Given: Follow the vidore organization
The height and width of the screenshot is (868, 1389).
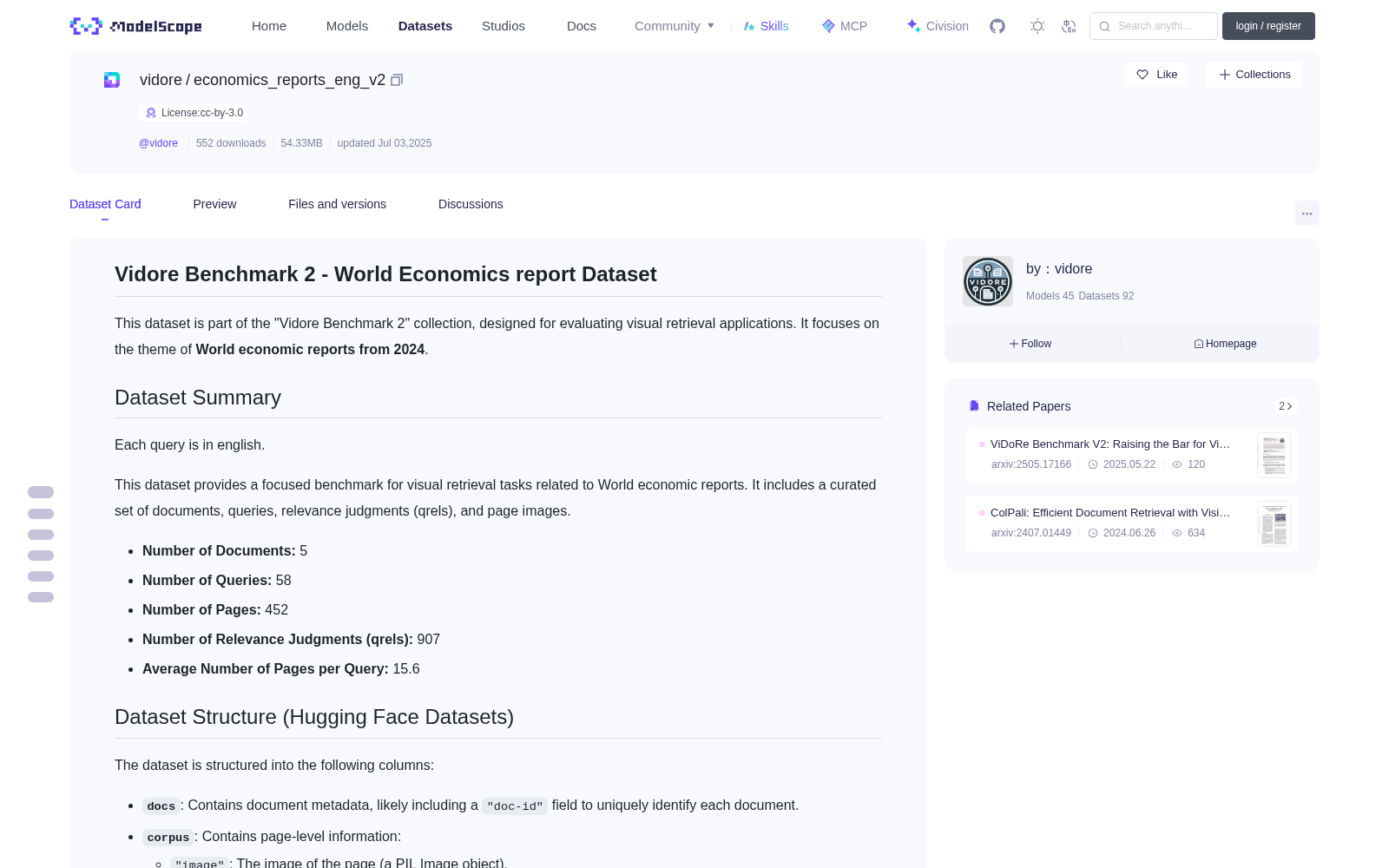Looking at the screenshot, I should point(1030,344).
